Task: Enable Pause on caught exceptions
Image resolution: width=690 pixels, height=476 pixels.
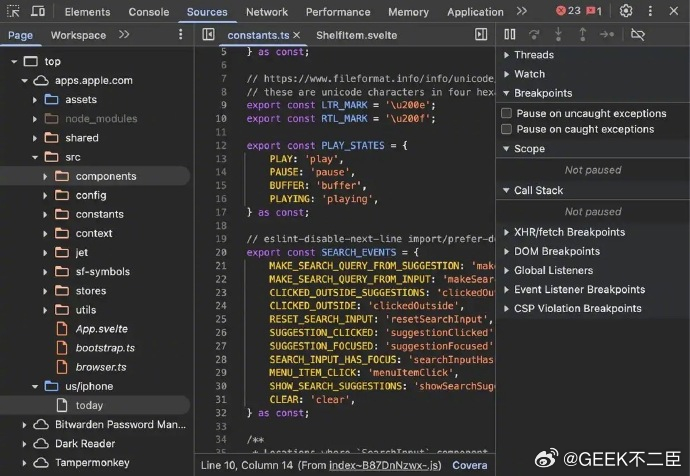Action: point(506,129)
